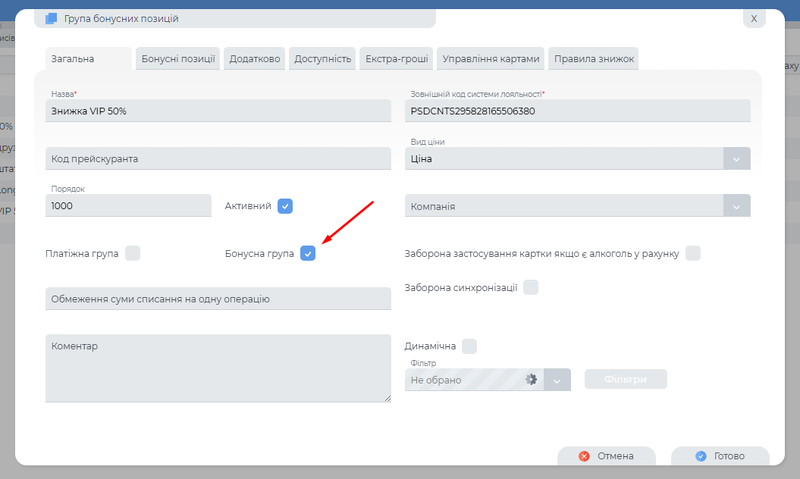Click into the Коментар text area
Screen dimensions: 800x479
pos(218,369)
